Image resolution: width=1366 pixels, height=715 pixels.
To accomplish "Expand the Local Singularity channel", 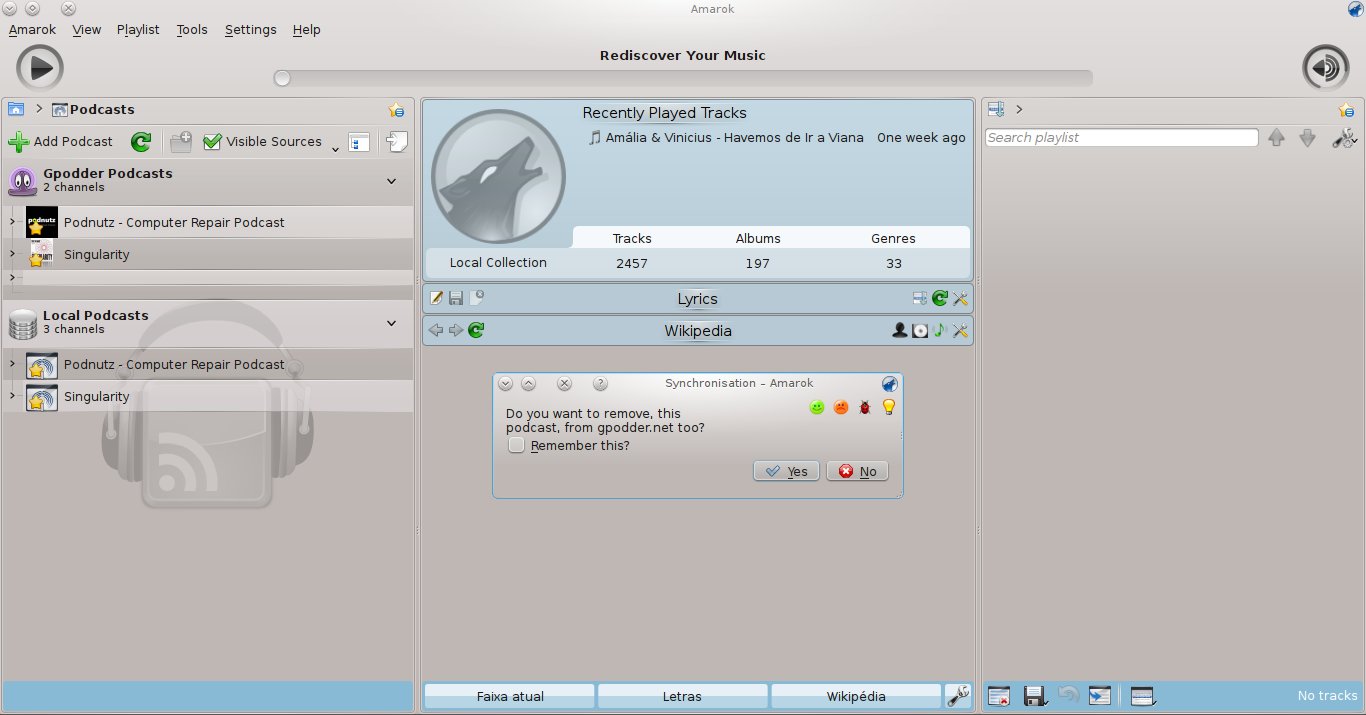I will (x=12, y=396).
